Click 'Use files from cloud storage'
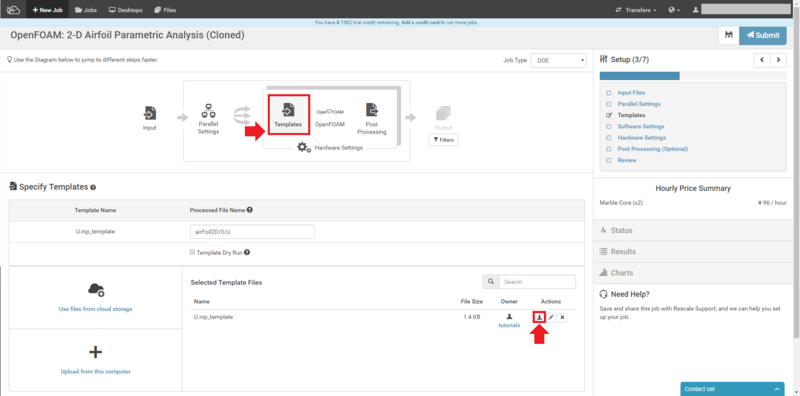 (x=95, y=309)
